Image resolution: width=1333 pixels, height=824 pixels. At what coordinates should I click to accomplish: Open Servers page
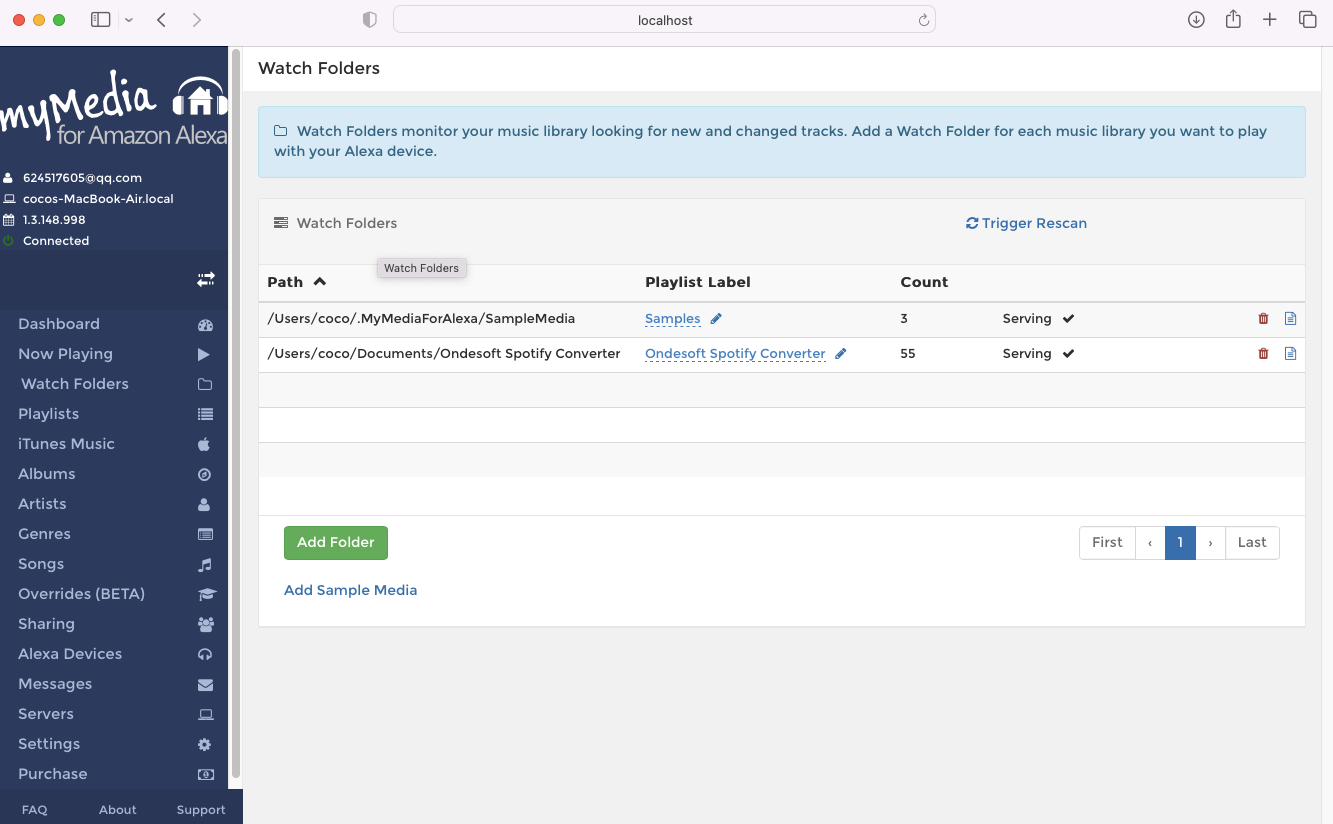(46, 714)
